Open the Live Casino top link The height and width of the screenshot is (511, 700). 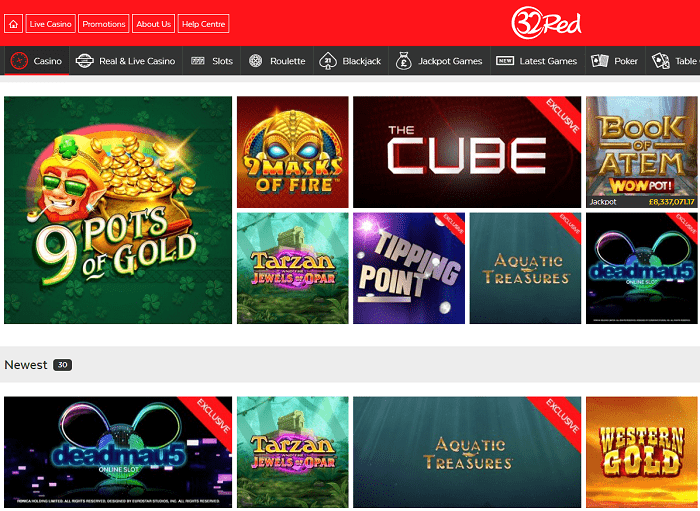click(50, 24)
